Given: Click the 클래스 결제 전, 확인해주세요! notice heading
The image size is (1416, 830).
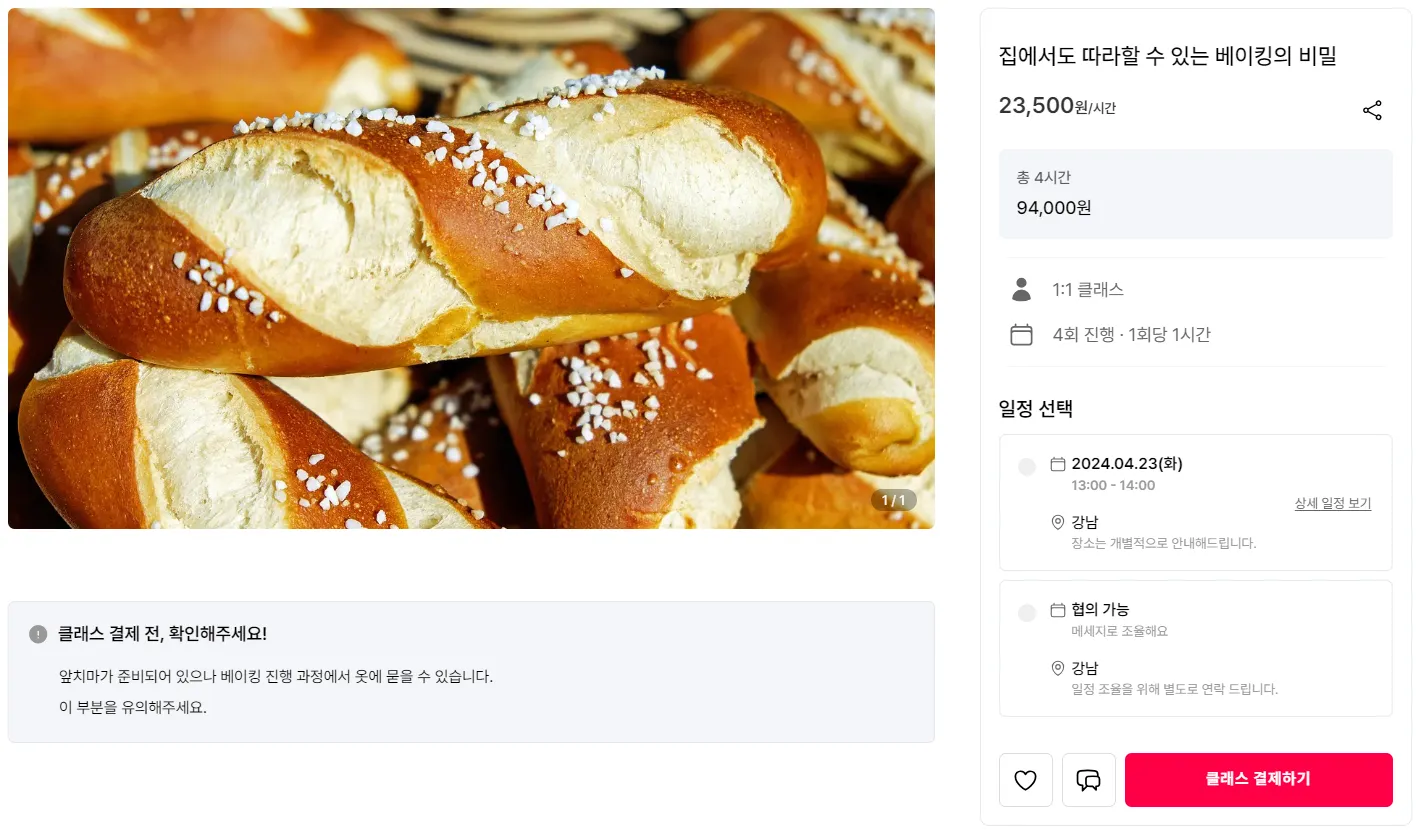Looking at the screenshot, I should point(162,634).
